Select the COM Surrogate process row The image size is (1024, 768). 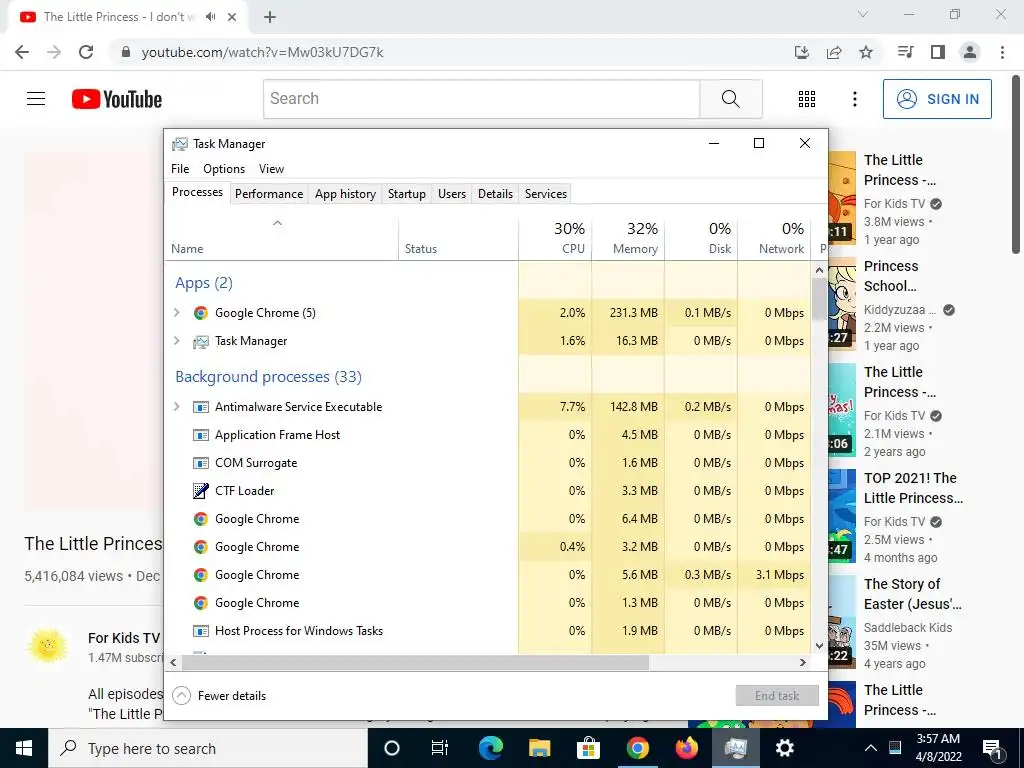point(487,462)
